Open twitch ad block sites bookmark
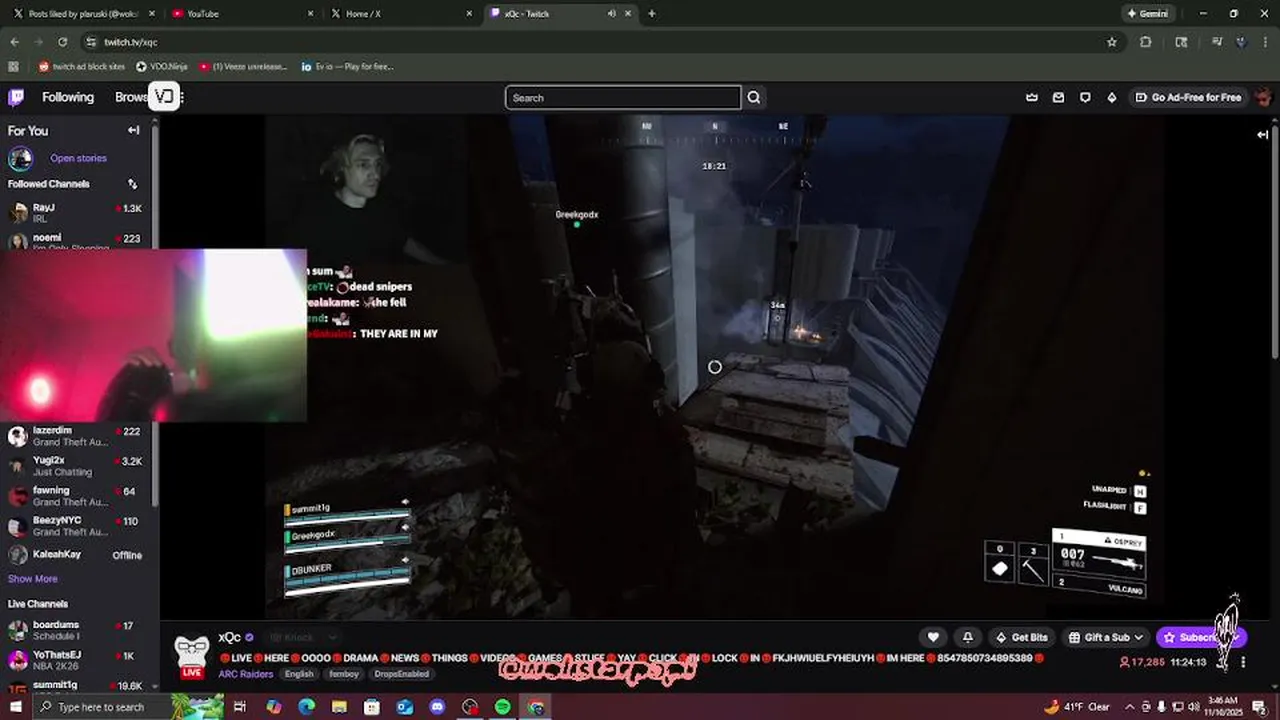Screen dimensions: 1280x720 point(82,67)
